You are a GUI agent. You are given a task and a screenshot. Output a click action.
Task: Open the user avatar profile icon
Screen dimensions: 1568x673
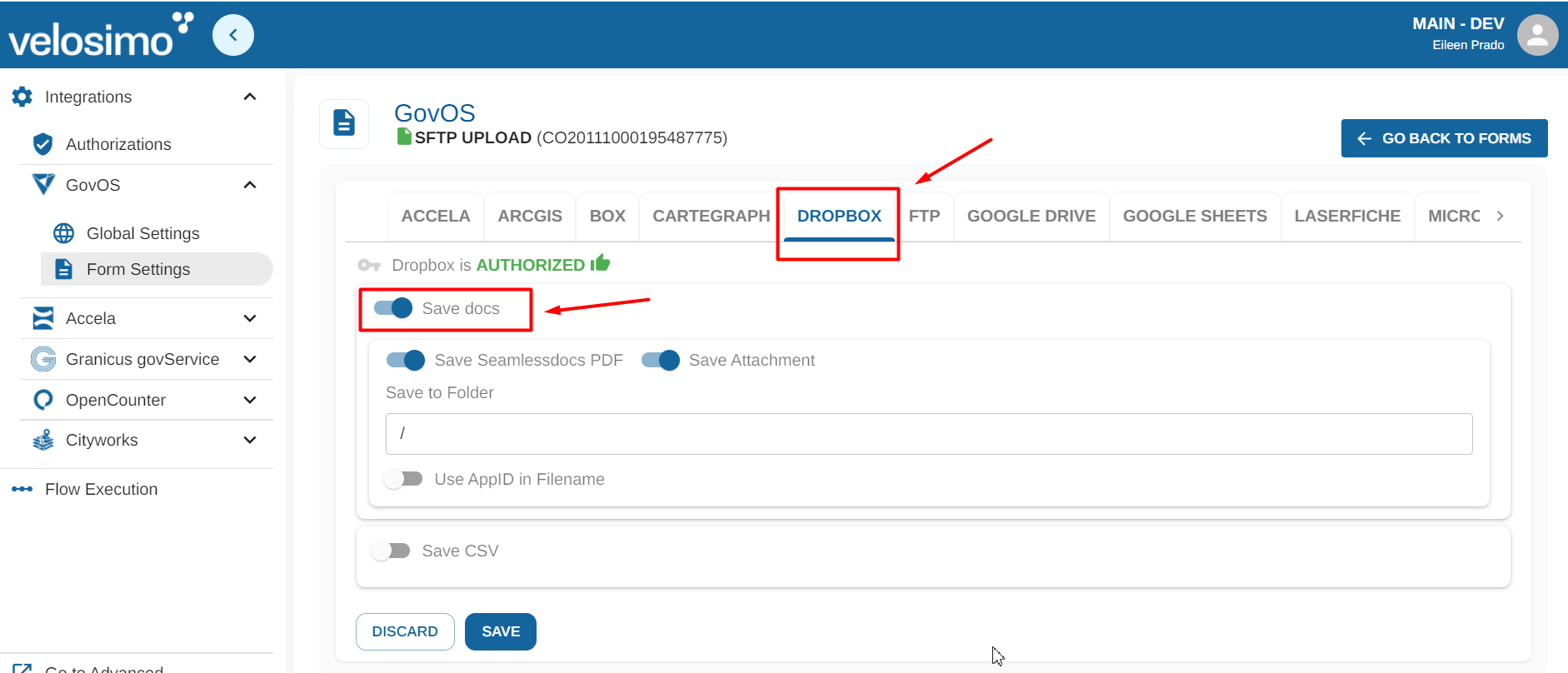pyautogui.click(x=1537, y=35)
